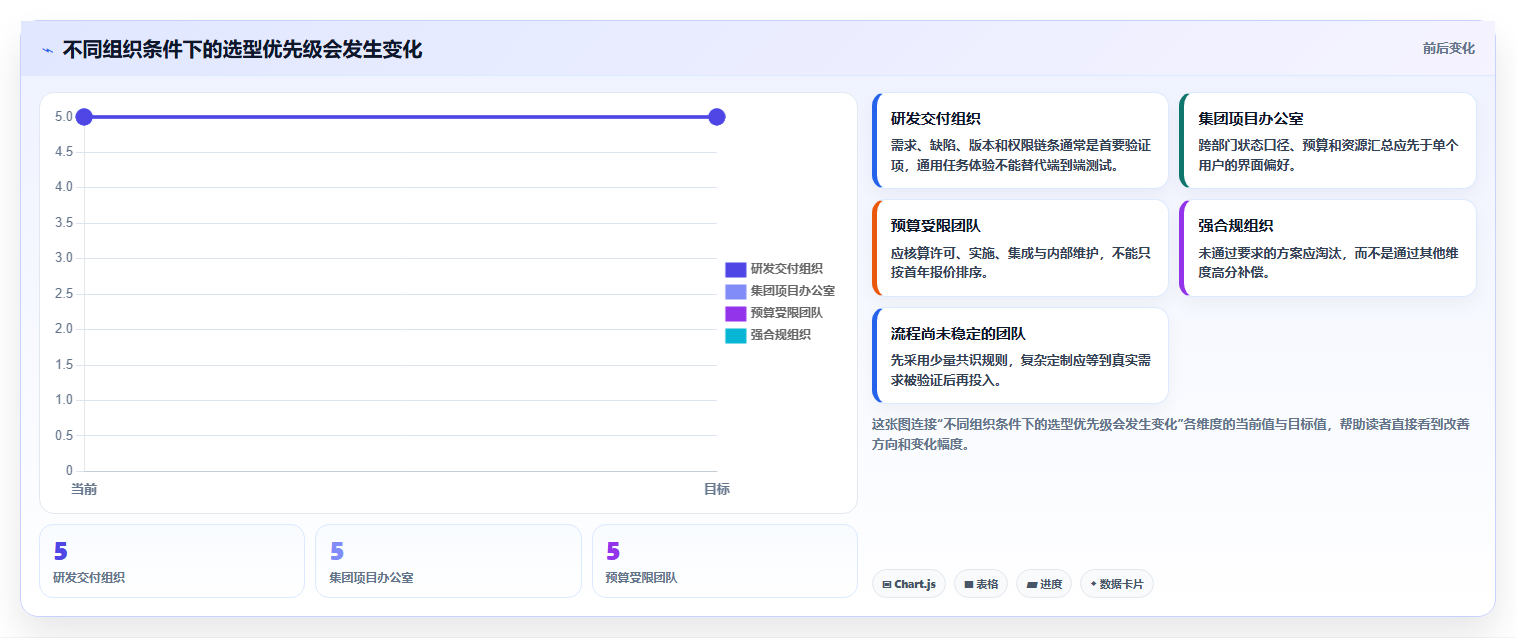1516x638 pixels.
Task: Click the icon inside the Chart.js chip
Action: tap(887, 584)
